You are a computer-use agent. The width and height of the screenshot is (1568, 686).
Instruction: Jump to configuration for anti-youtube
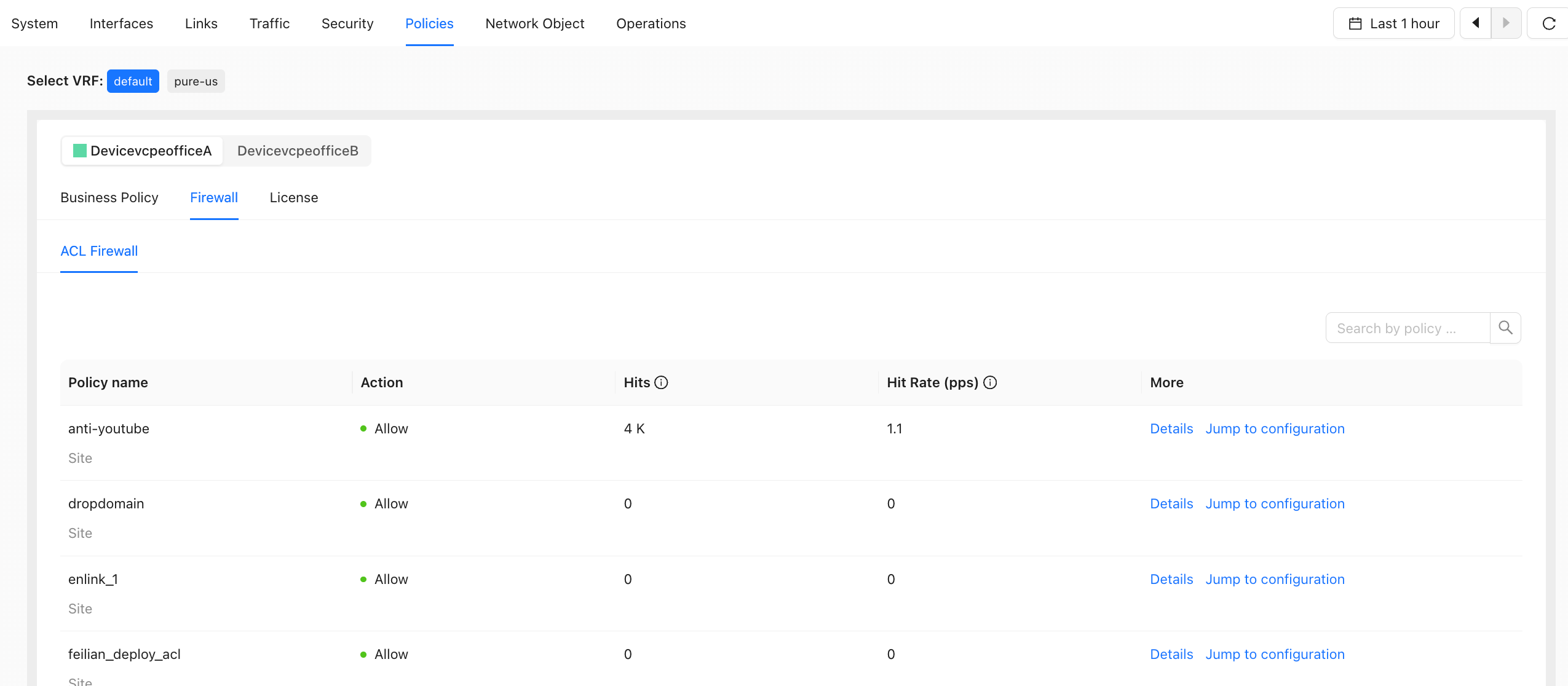pyautogui.click(x=1275, y=428)
